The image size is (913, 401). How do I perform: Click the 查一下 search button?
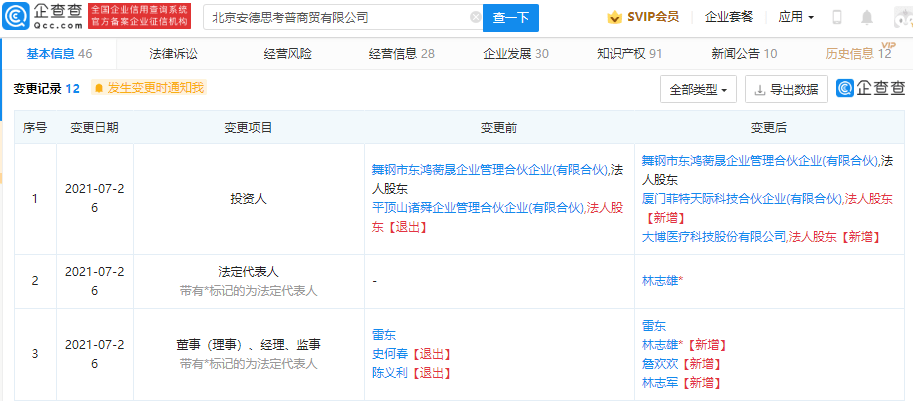click(x=511, y=17)
